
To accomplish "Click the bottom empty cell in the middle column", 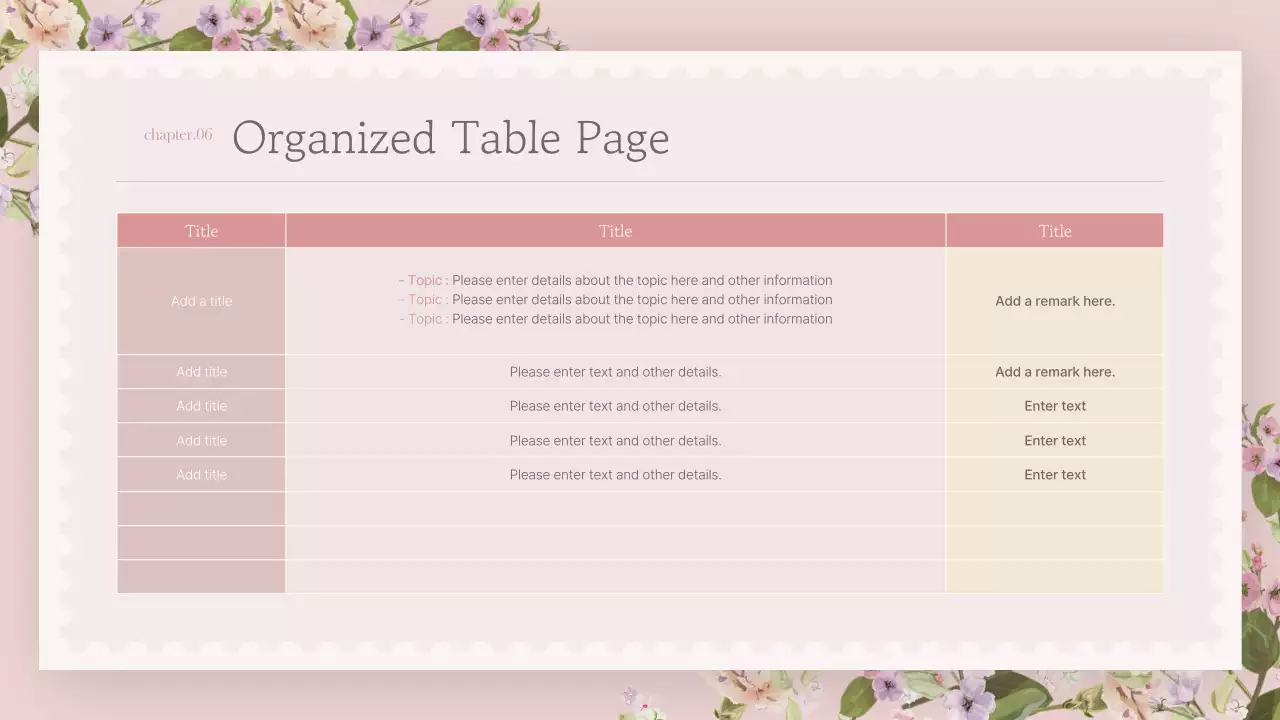I will point(615,576).
